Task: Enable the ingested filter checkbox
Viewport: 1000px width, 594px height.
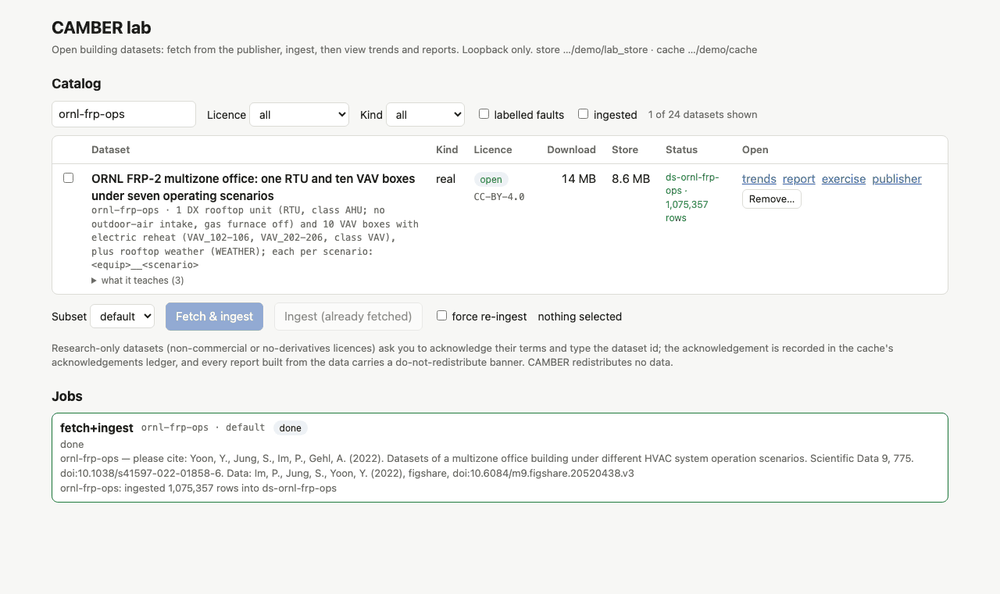Action: pyautogui.click(x=583, y=114)
